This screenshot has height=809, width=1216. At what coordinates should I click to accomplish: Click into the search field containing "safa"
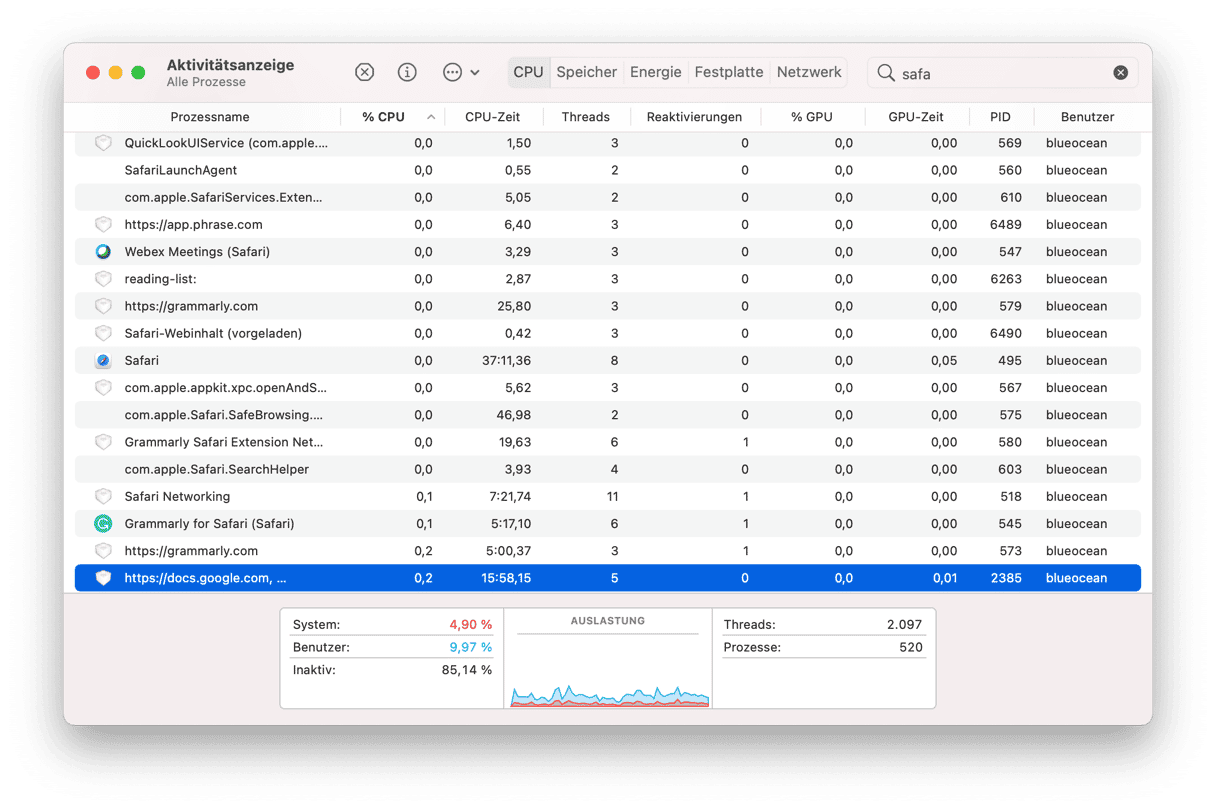(x=1002, y=73)
